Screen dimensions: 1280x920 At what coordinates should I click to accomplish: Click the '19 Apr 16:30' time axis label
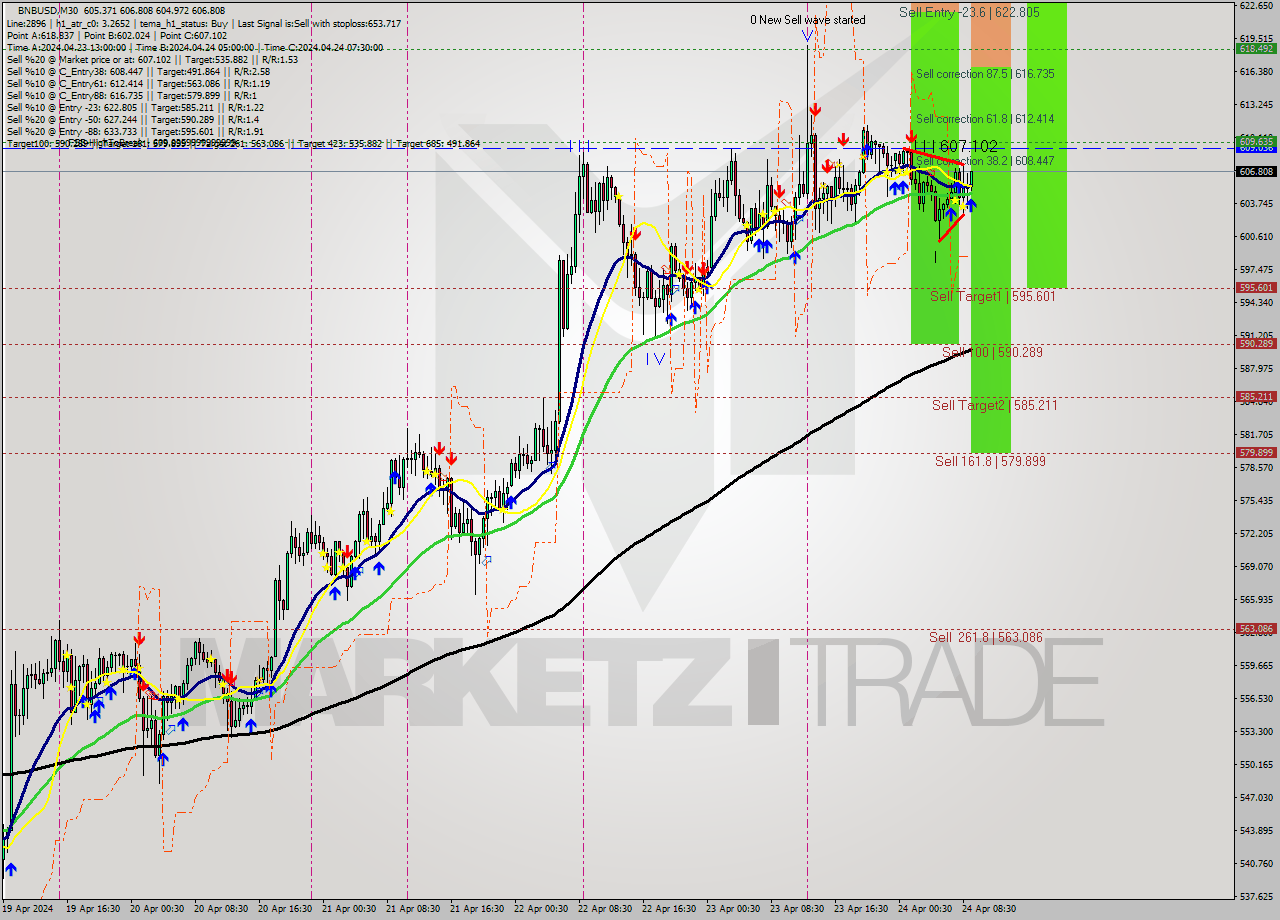92,909
